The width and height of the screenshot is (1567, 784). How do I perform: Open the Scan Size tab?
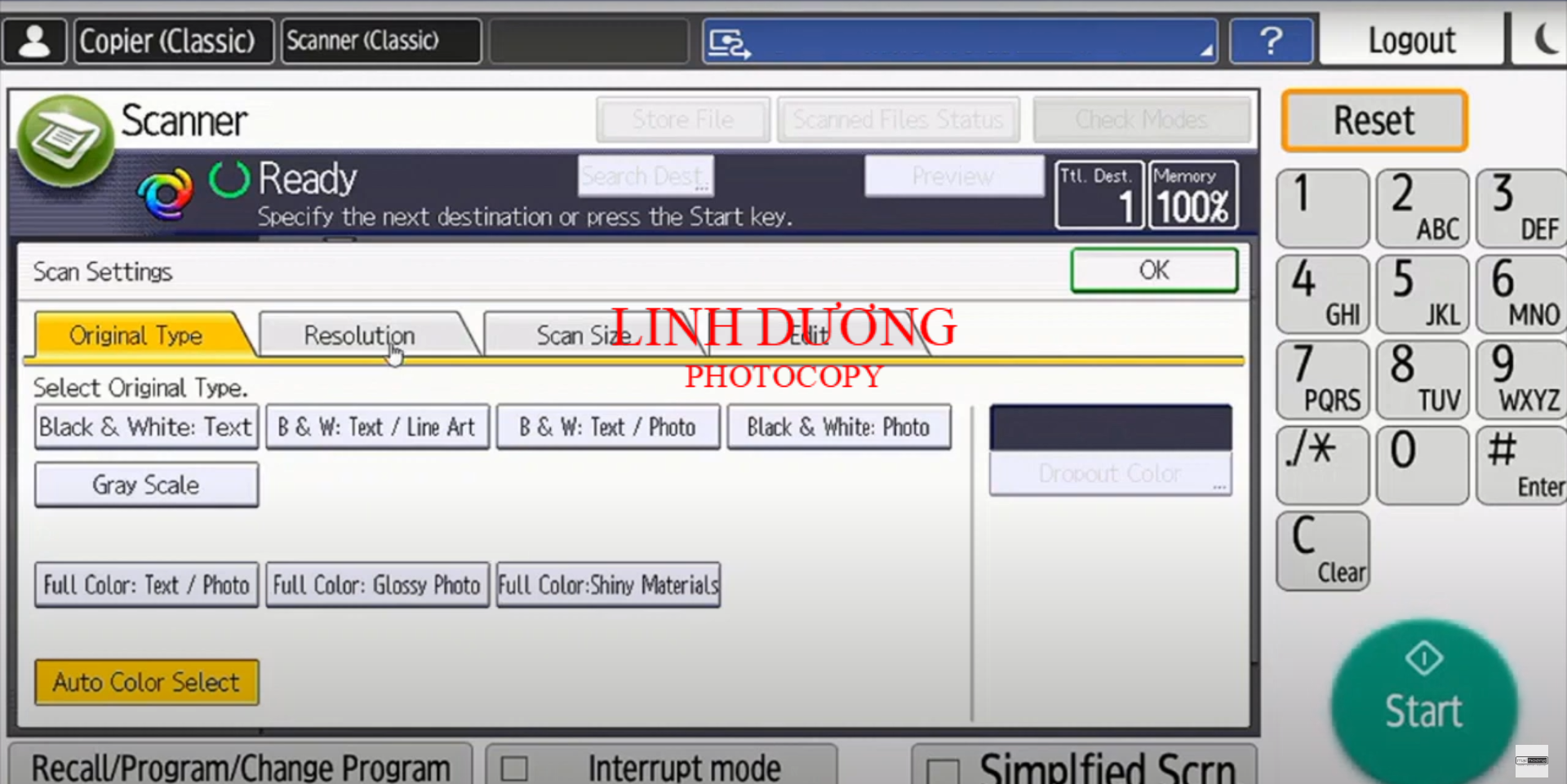tap(584, 334)
